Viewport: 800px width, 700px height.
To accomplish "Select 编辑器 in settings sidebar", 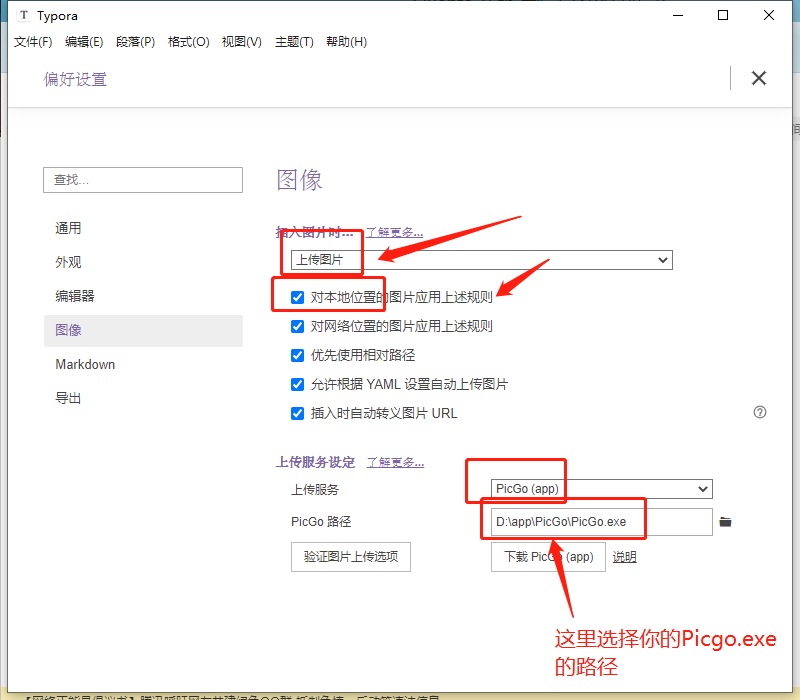I will point(143,296).
